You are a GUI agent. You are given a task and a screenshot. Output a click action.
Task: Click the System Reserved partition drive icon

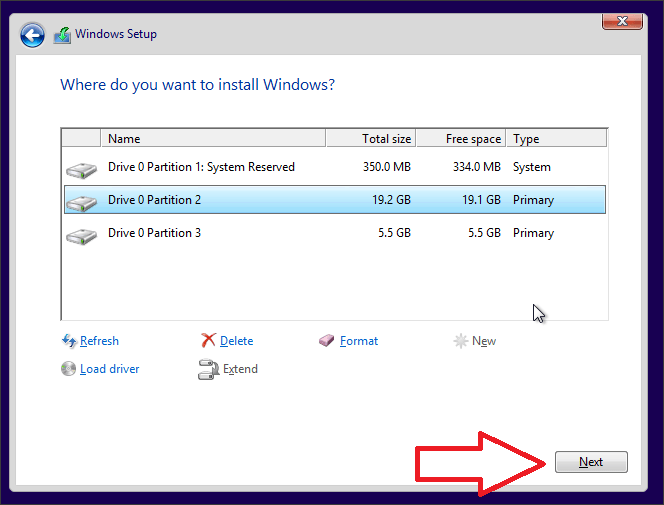81,169
